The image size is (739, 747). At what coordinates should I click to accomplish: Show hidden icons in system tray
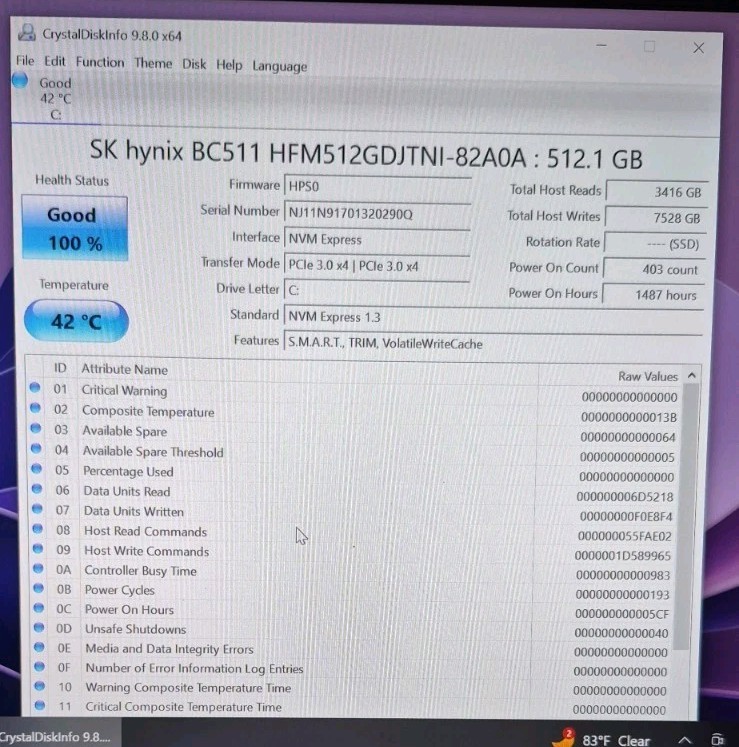point(685,740)
